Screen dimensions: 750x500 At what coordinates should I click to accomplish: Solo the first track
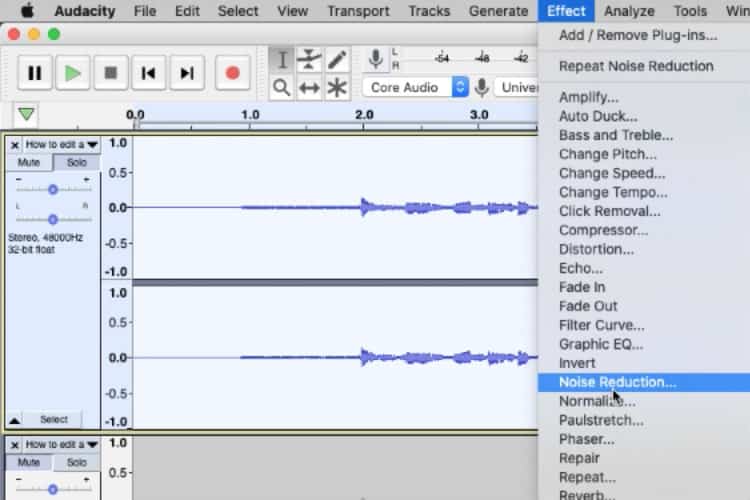point(77,162)
